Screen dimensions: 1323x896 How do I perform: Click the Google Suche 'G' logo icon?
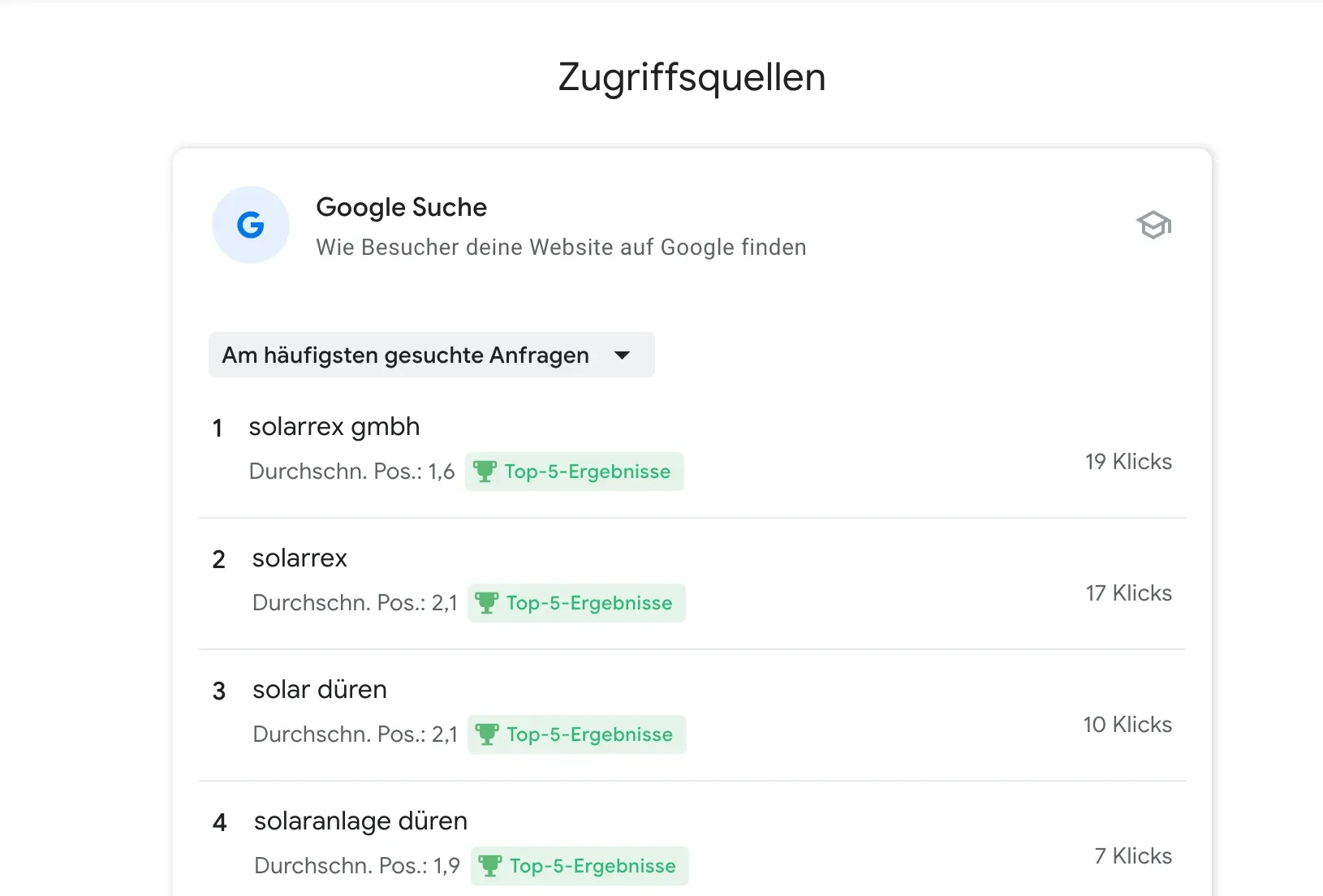point(250,225)
